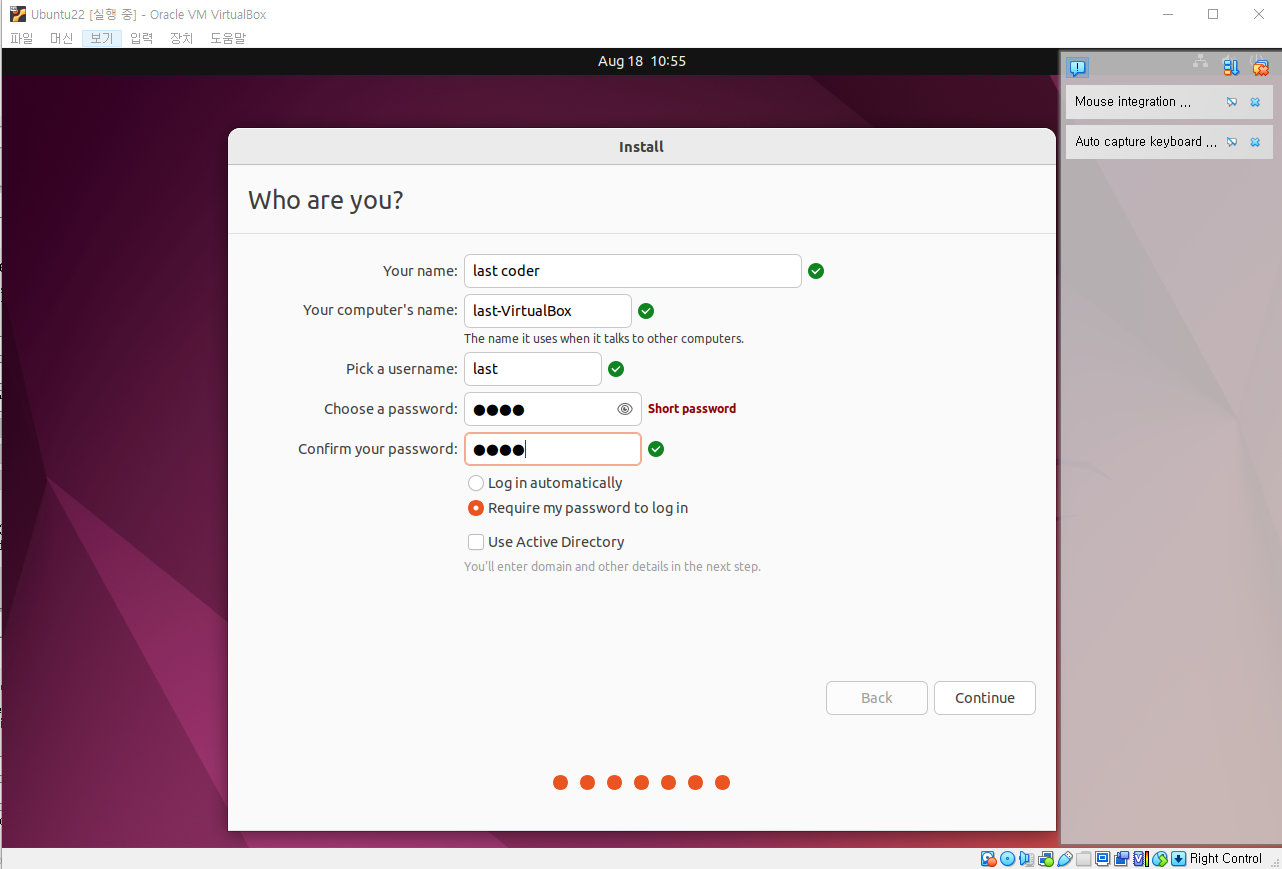
Task: Click the Pick a username field
Action: [x=533, y=369]
